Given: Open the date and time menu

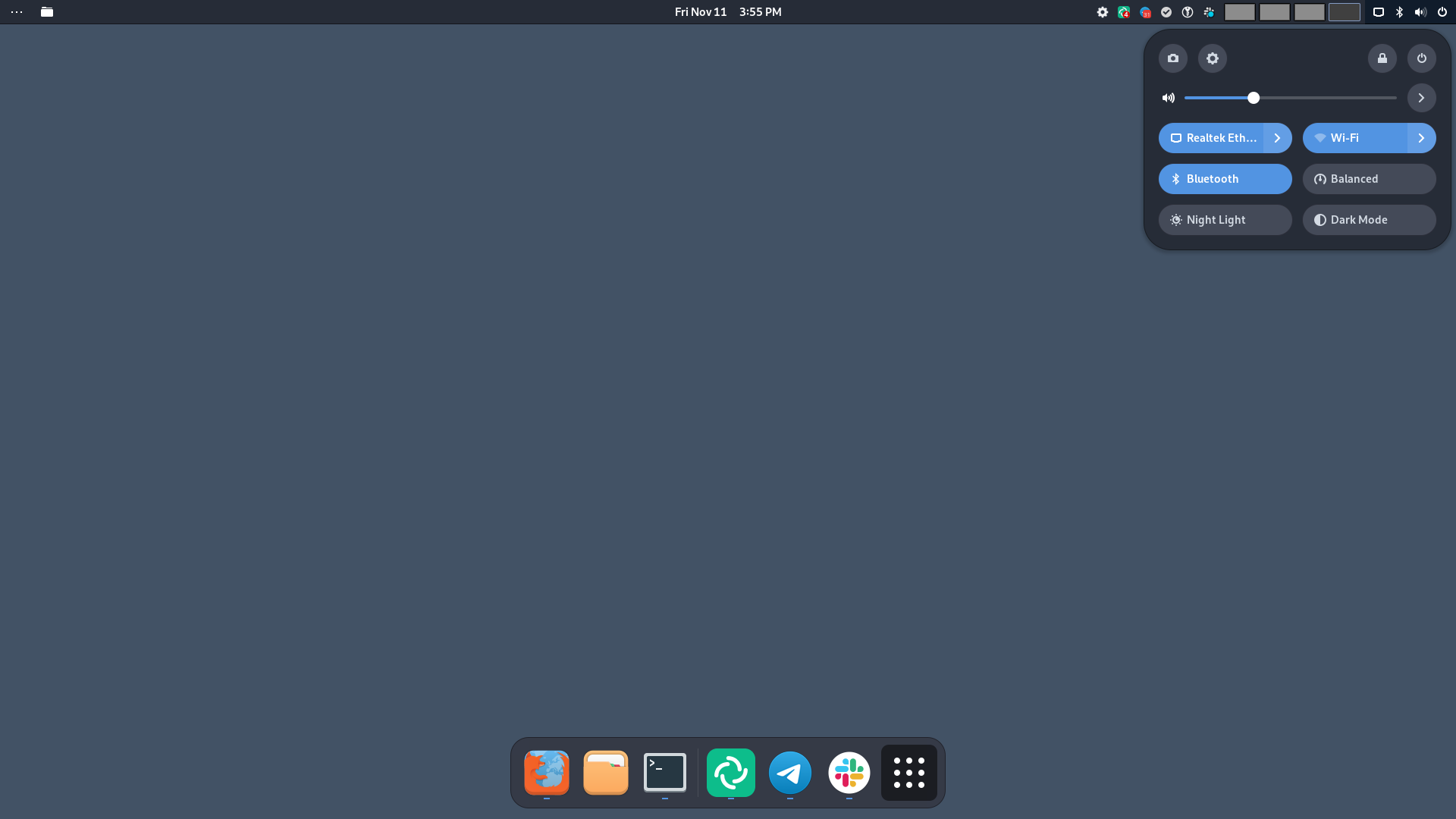Looking at the screenshot, I should pos(727,11).
